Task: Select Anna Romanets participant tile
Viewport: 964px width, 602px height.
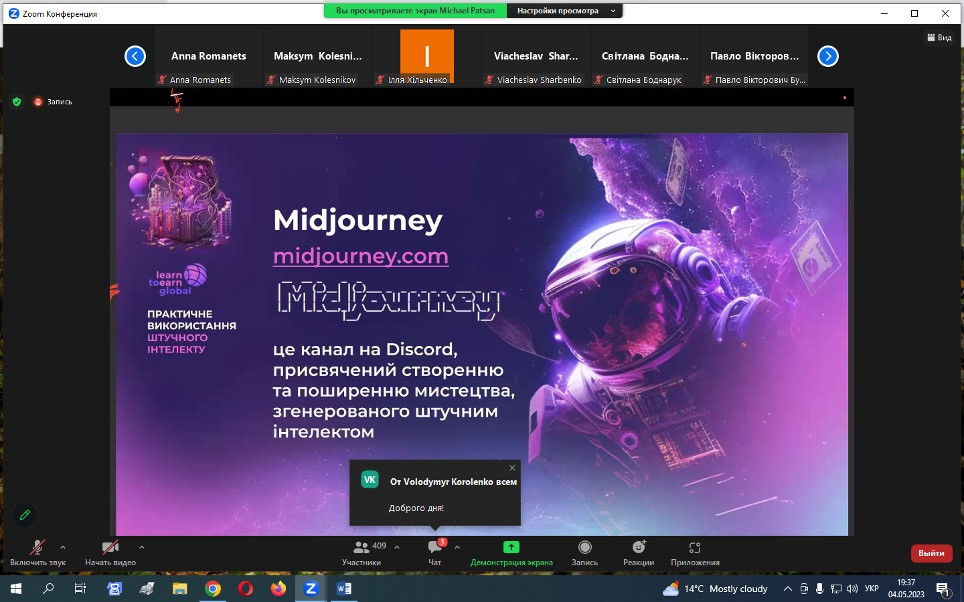Action: tap(208, 56)
